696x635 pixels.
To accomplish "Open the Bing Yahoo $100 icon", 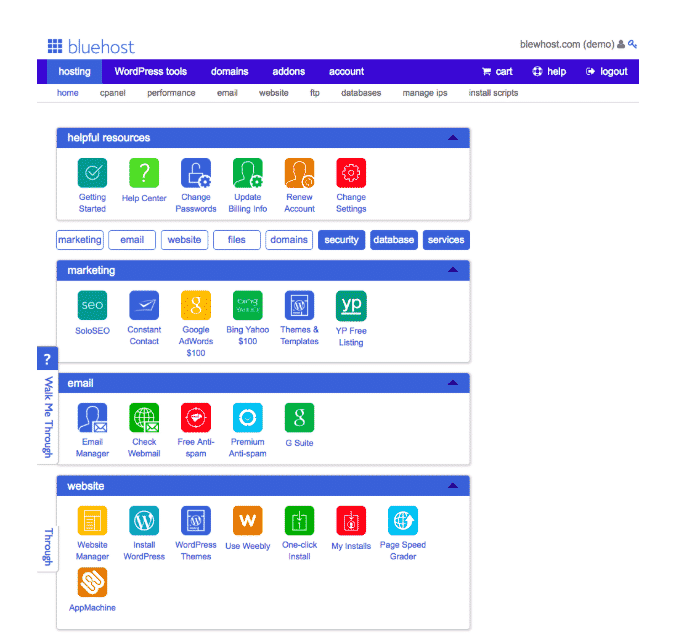I will pos(248,305).
